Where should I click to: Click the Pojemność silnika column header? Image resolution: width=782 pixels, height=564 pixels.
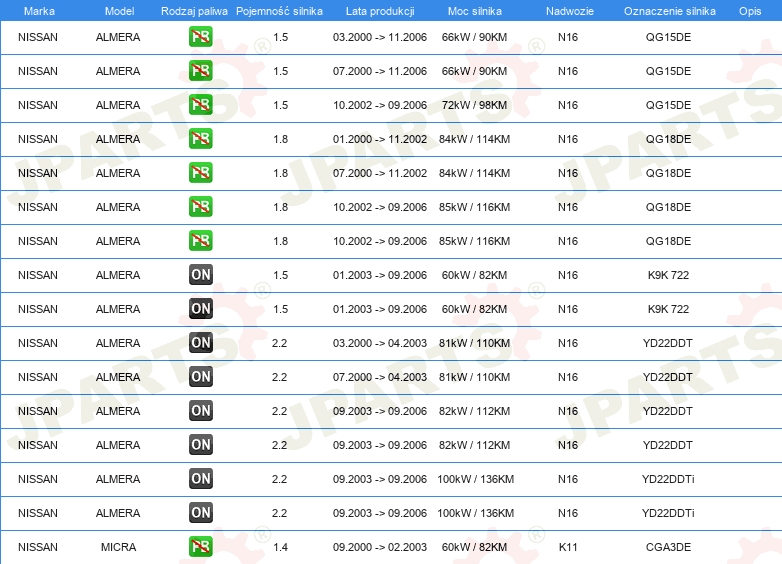point(279,11)
